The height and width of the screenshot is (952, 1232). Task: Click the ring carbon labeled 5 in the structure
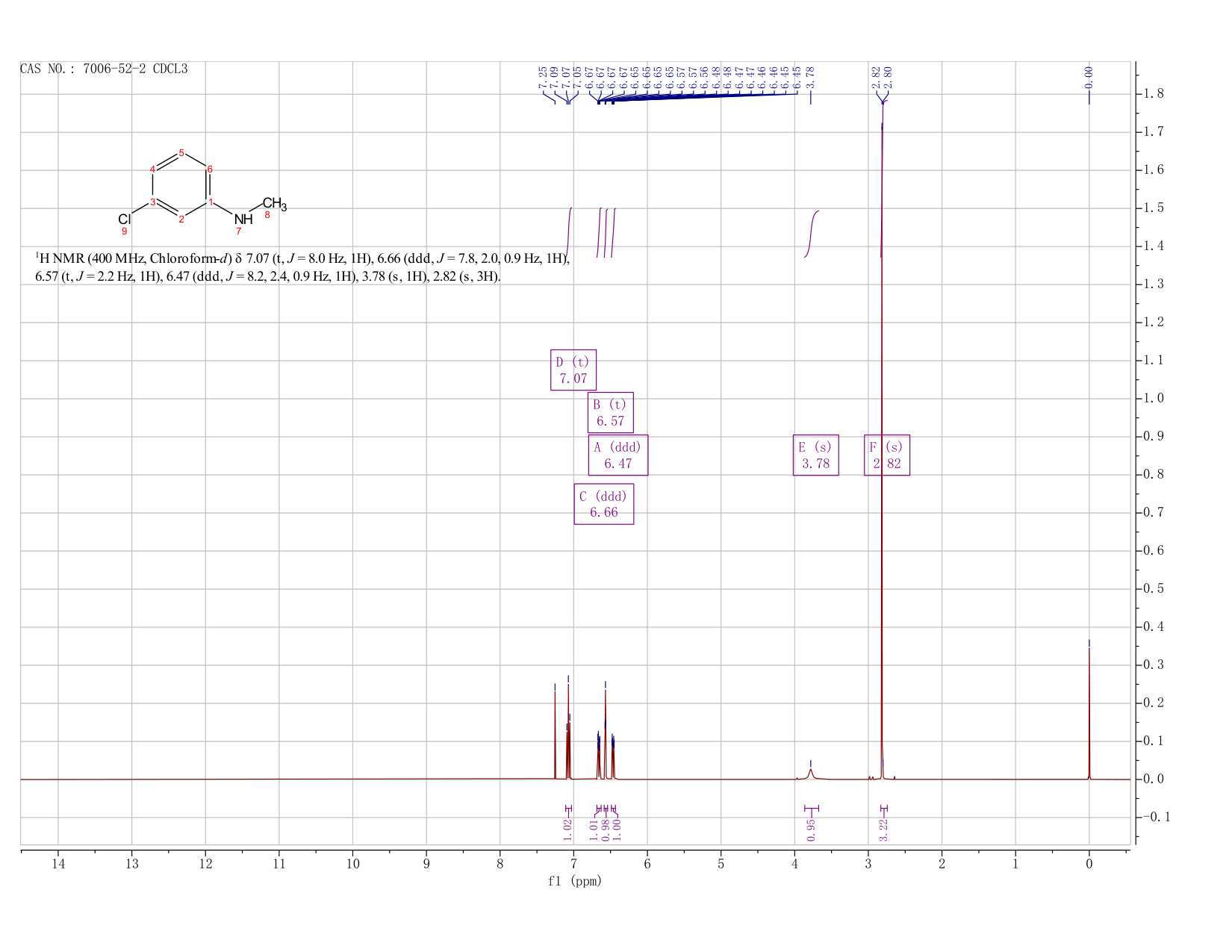[181, 152]
